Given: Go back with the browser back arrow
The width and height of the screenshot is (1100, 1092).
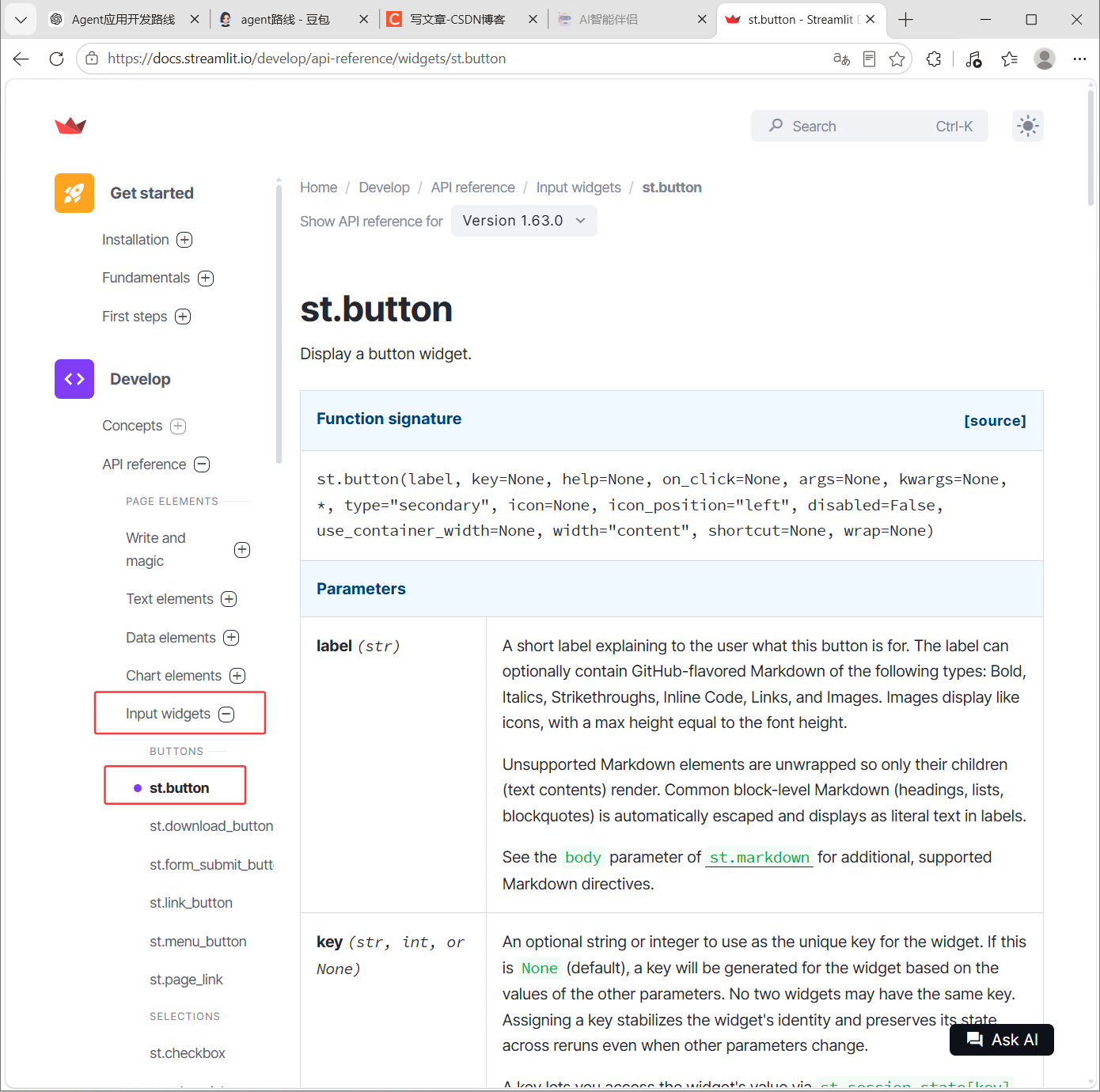Looking at the screenshot, I should pyautogui.click(x=21, y=59).
